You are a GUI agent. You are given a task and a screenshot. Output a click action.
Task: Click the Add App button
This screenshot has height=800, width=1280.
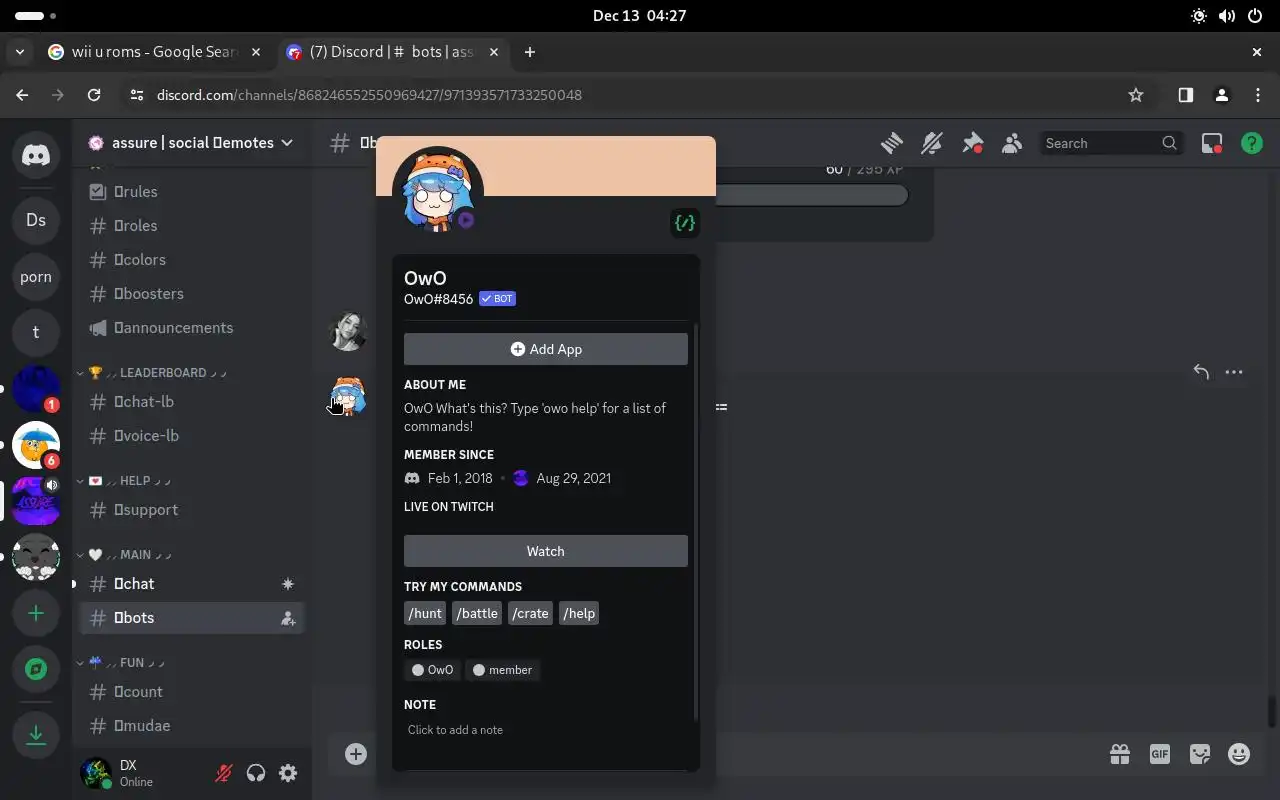pyautogui.click(x=546, y=349)
